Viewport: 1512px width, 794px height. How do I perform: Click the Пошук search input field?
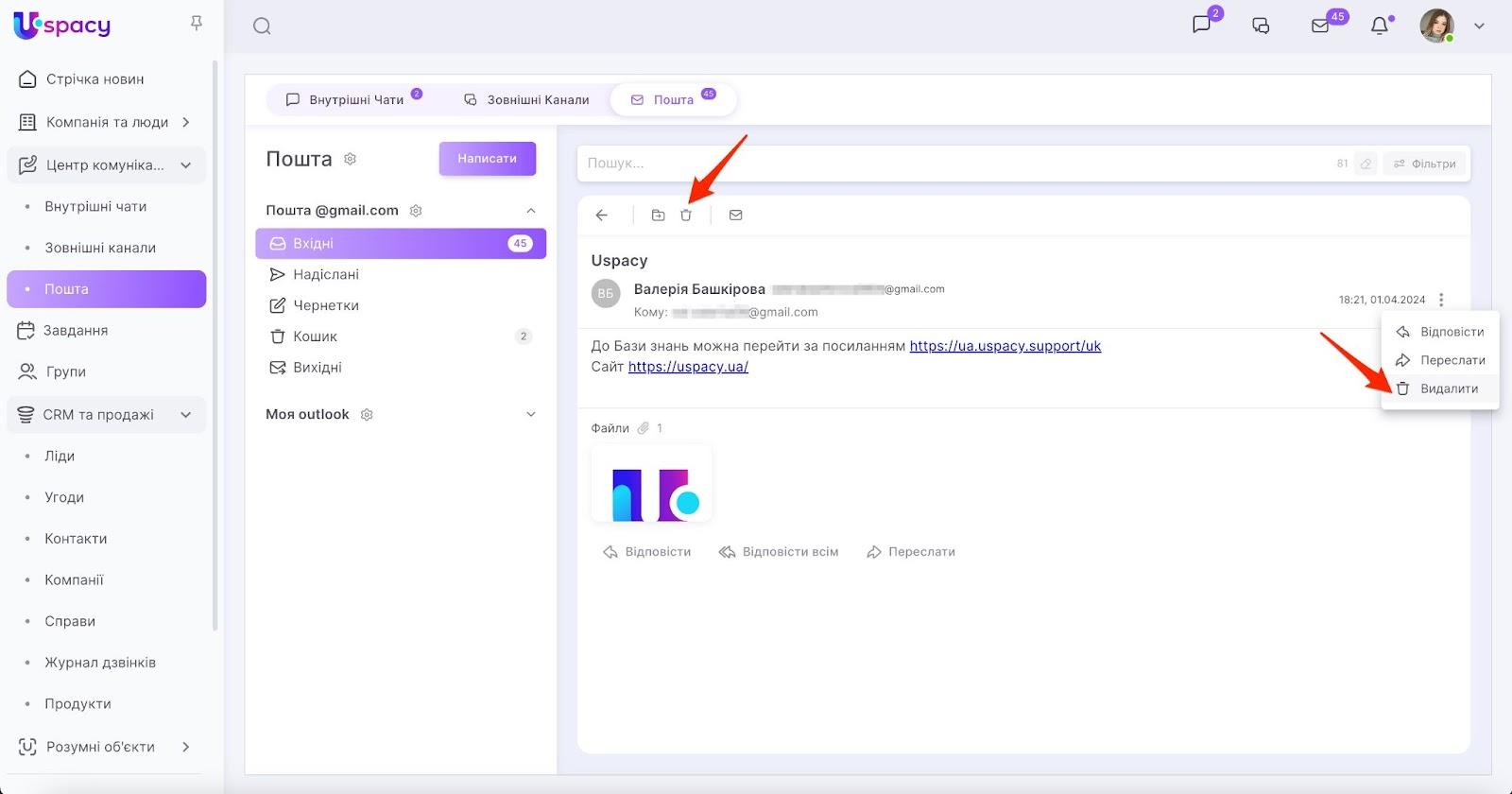point(954,164)
